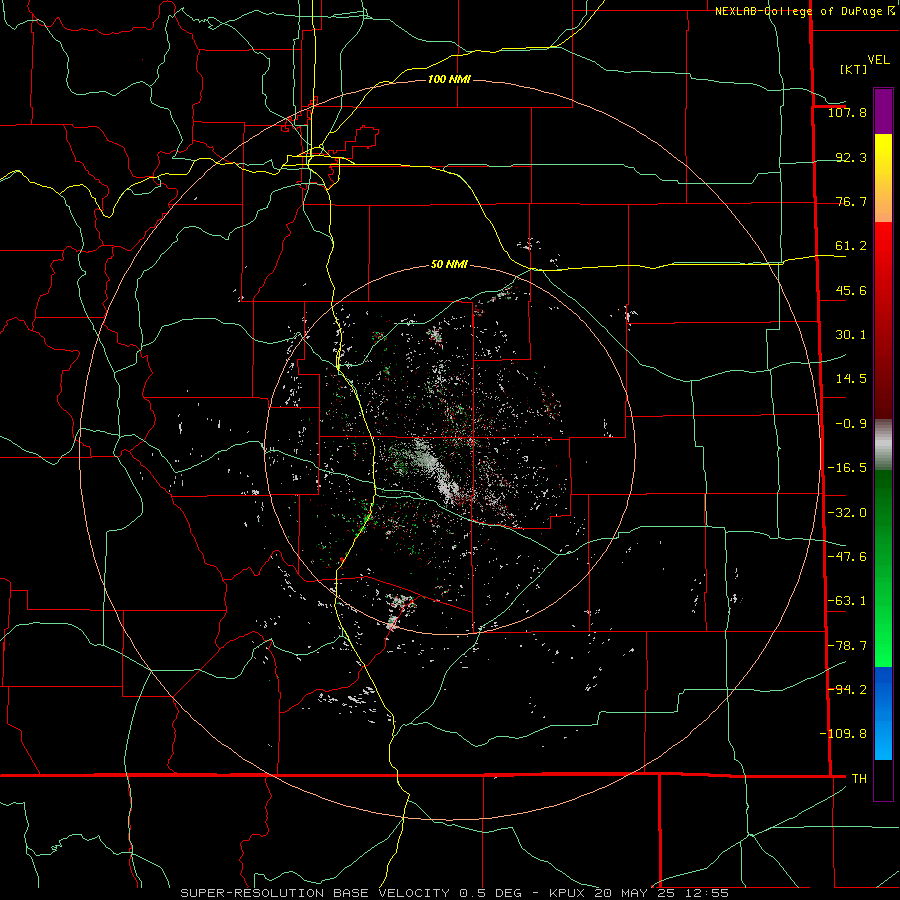
Task: Click the -63.1 velocity scale value
Action: coord(847,601)
